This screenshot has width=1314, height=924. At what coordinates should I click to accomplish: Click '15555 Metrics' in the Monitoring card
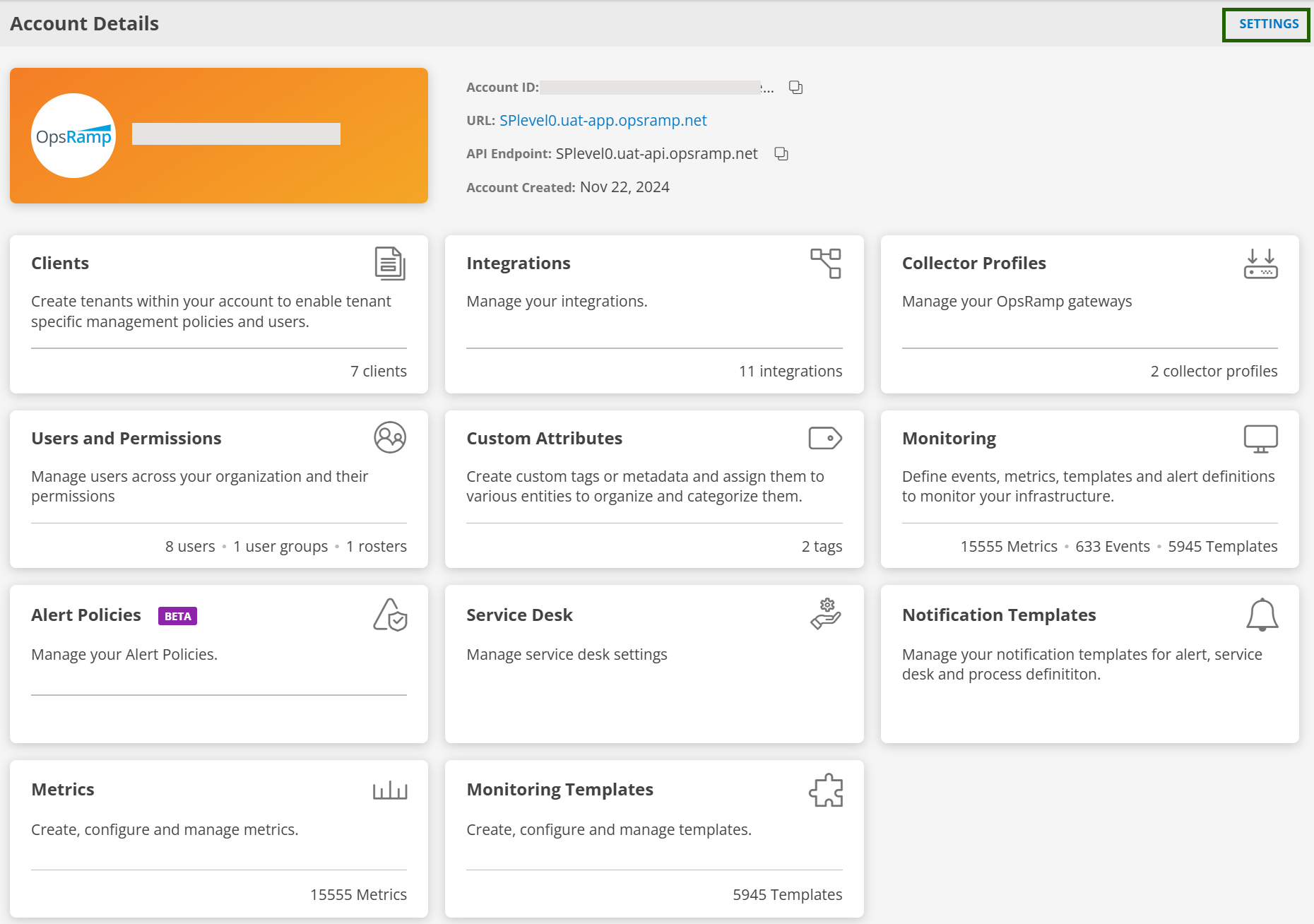1009,547
